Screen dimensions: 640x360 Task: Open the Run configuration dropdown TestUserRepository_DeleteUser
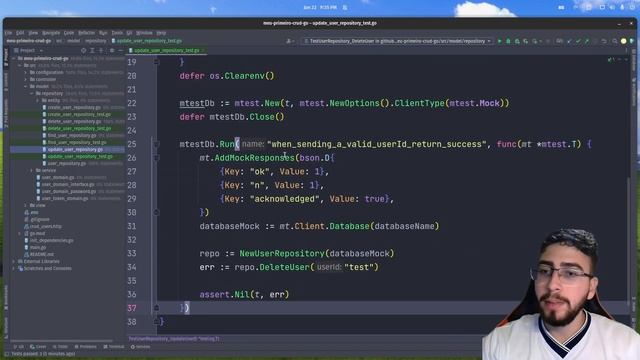click(397, 41)
